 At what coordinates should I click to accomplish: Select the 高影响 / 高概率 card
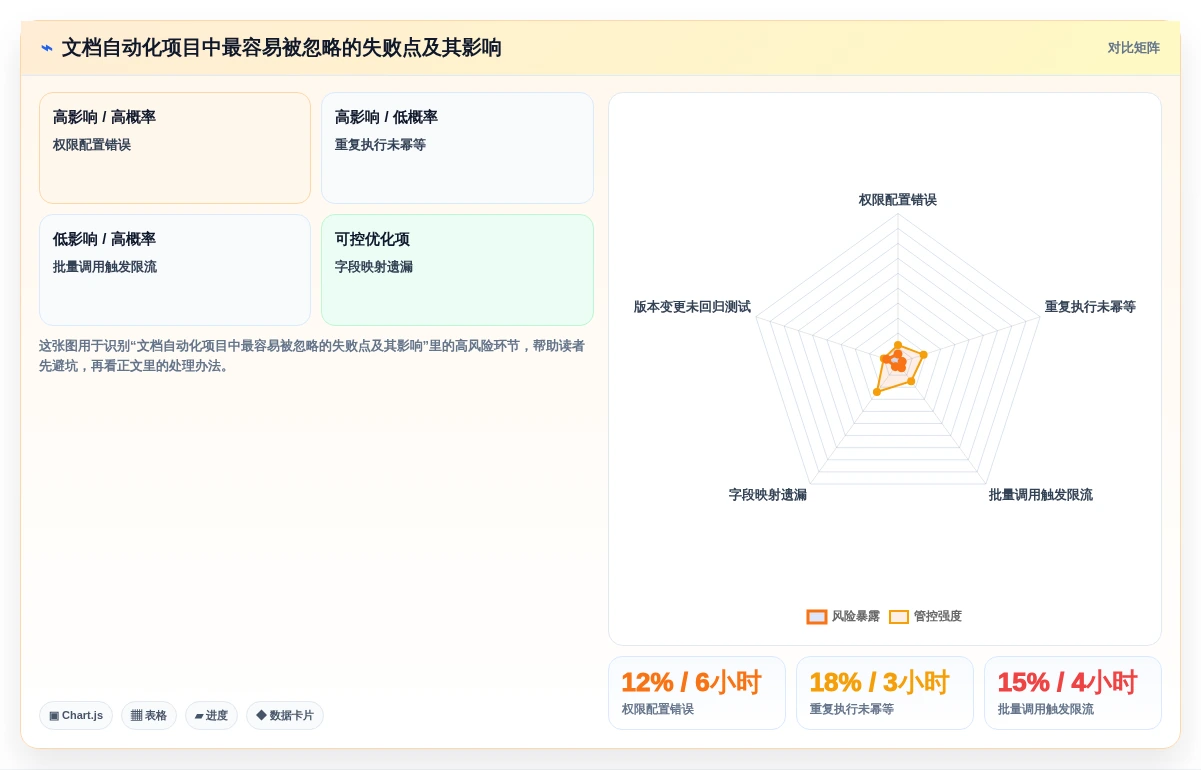[x=175, y=148]
